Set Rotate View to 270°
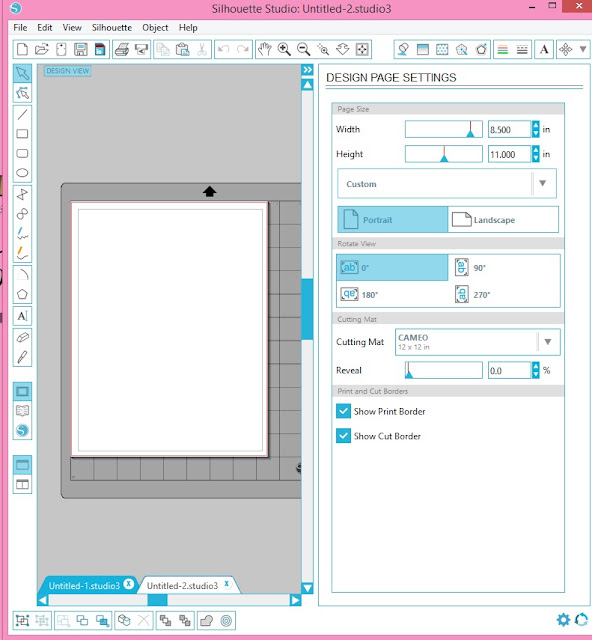Screen dimensions: 592x640 [504, 294]
